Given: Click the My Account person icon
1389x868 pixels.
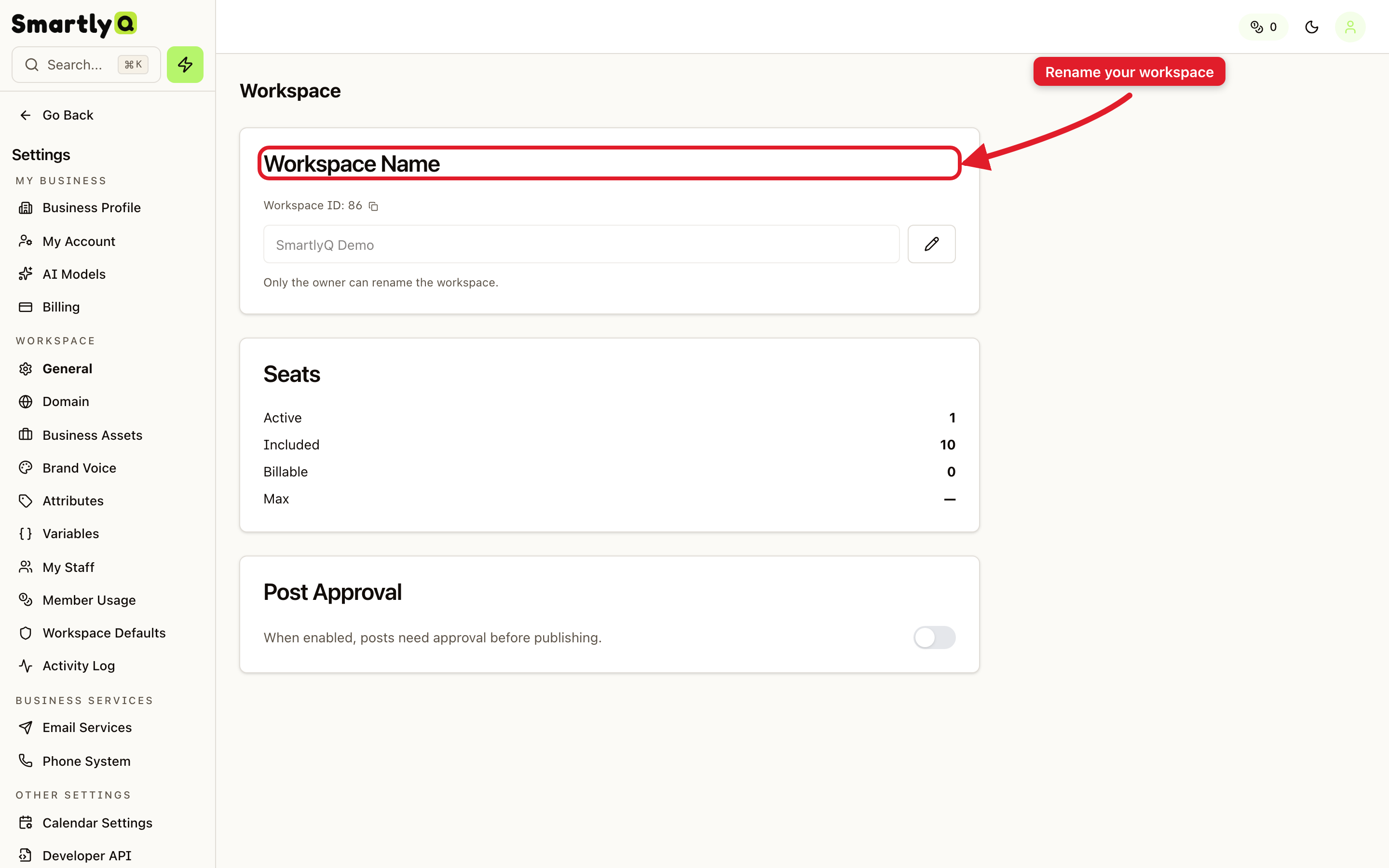Looking at the screenshot, I should coord(25,241).
